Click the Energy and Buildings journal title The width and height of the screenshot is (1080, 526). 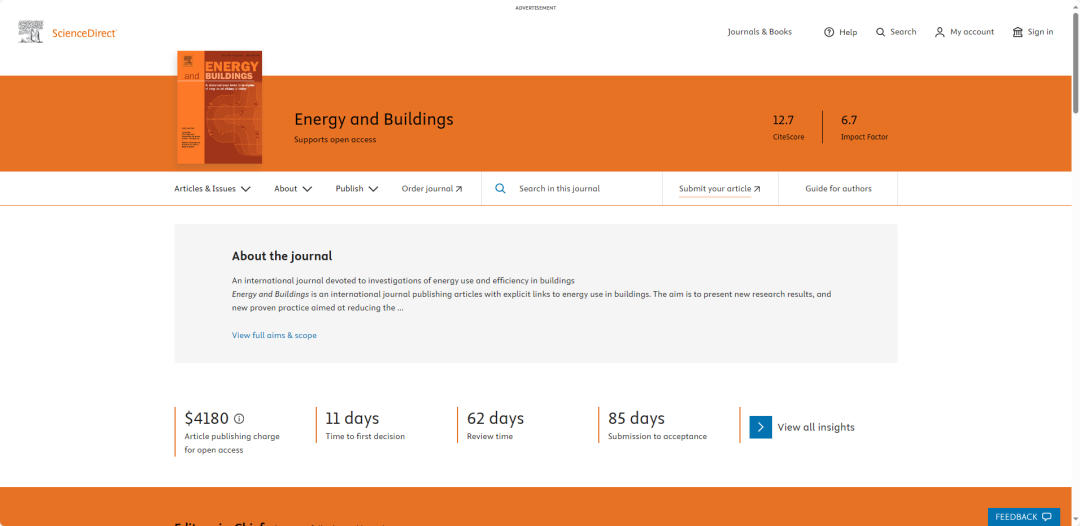click(x=374, y=119)
